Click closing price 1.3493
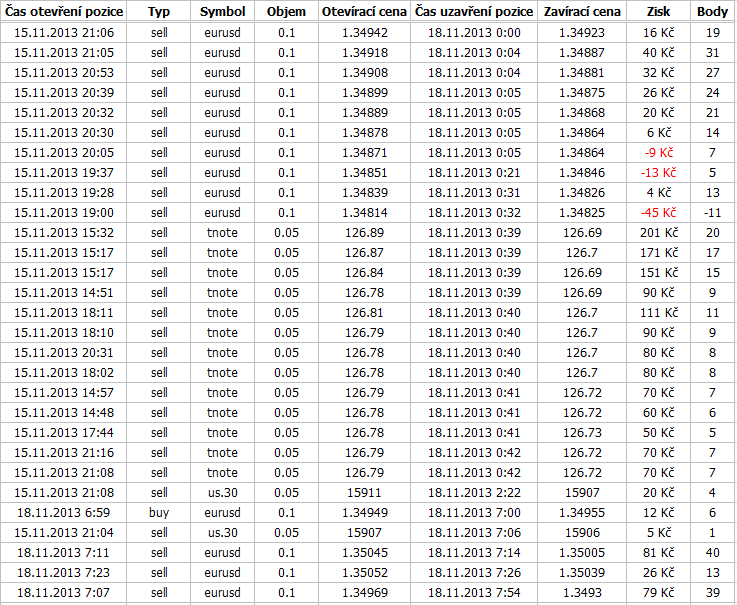This screenshot has width=737, height=605. click(582, 592)
